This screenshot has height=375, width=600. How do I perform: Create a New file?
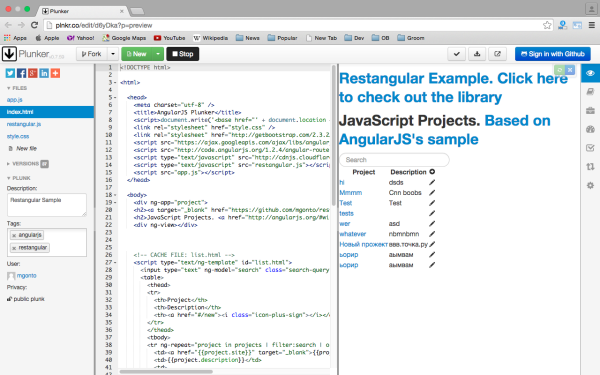(x=23, y=148)
